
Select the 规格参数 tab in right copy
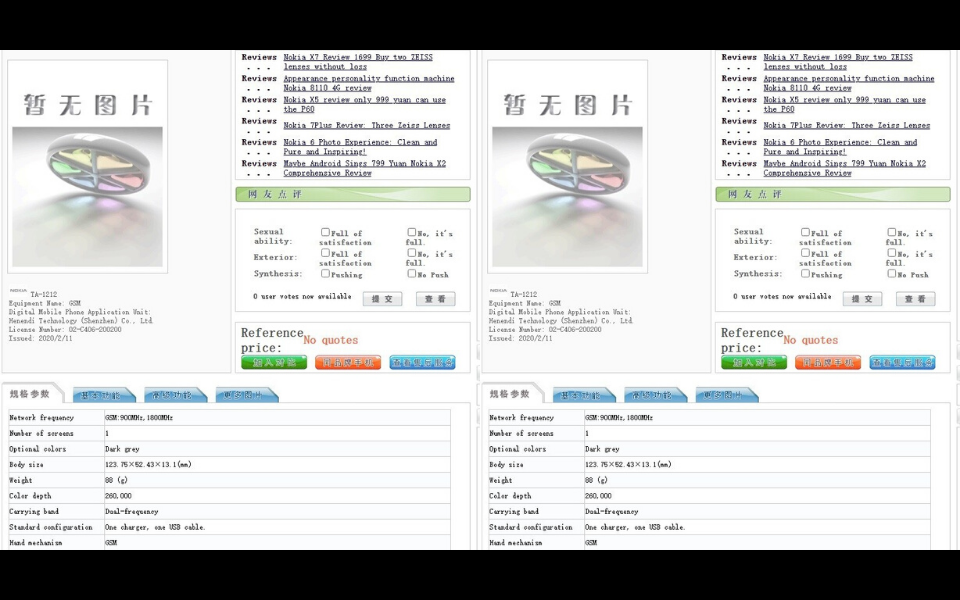511,394
